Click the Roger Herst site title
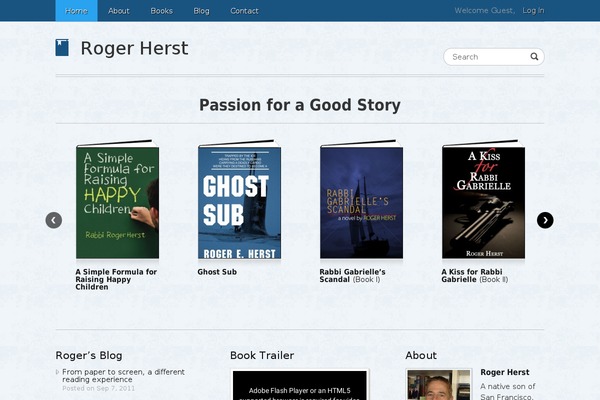The width and height of the screenshot is (600, 400). tap(134, 48)
